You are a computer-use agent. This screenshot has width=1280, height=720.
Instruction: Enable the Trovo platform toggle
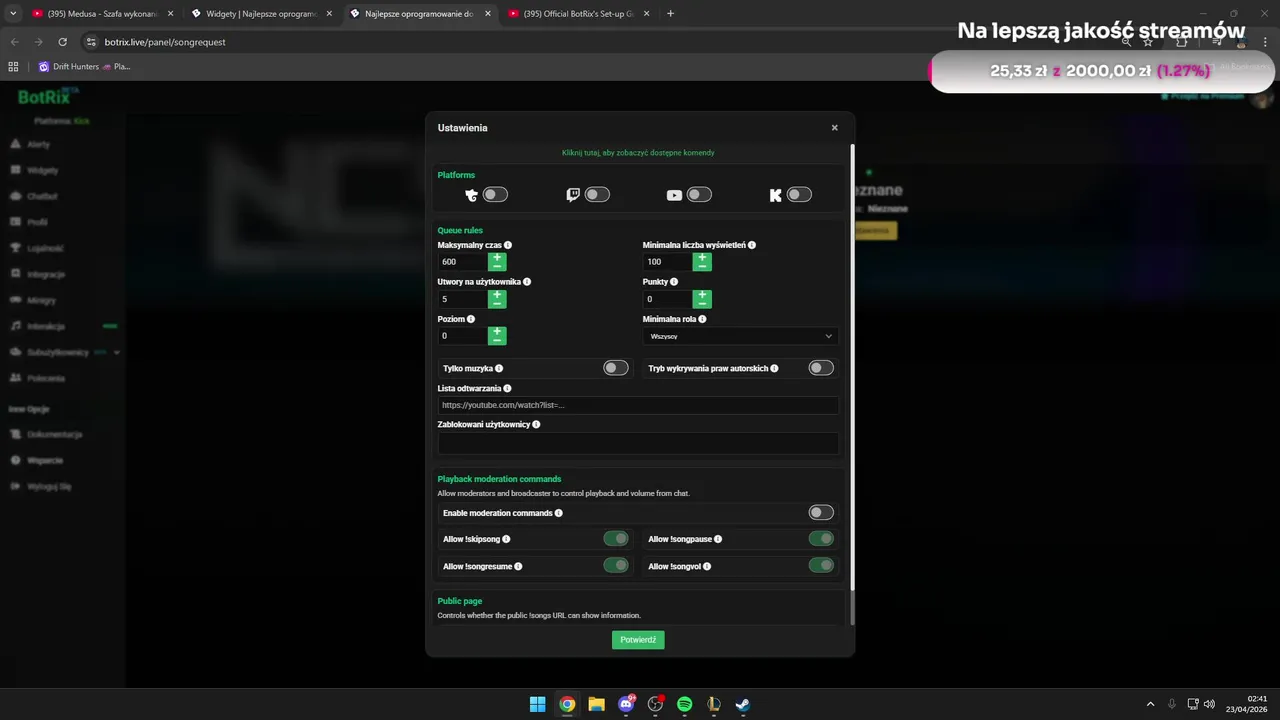coord(496,195)
